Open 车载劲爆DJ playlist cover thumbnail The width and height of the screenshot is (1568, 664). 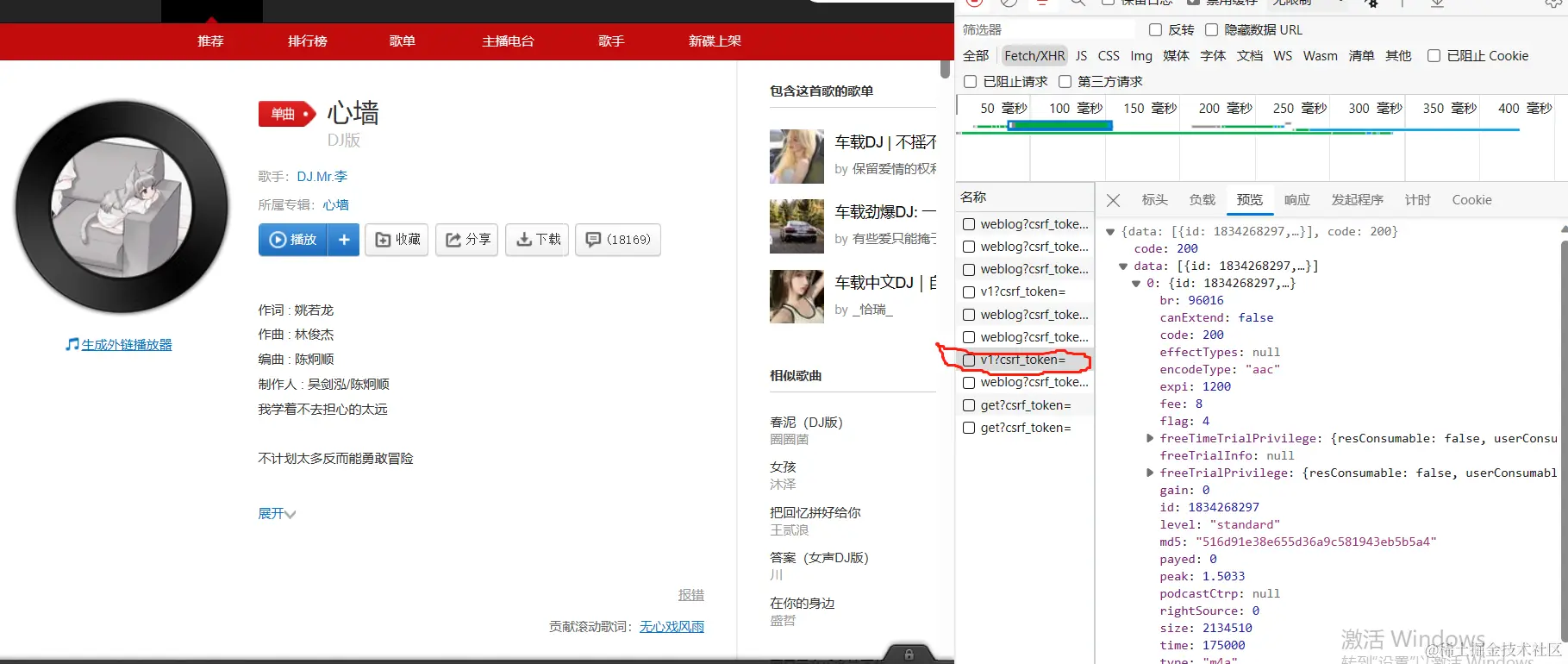click(796, 226)
